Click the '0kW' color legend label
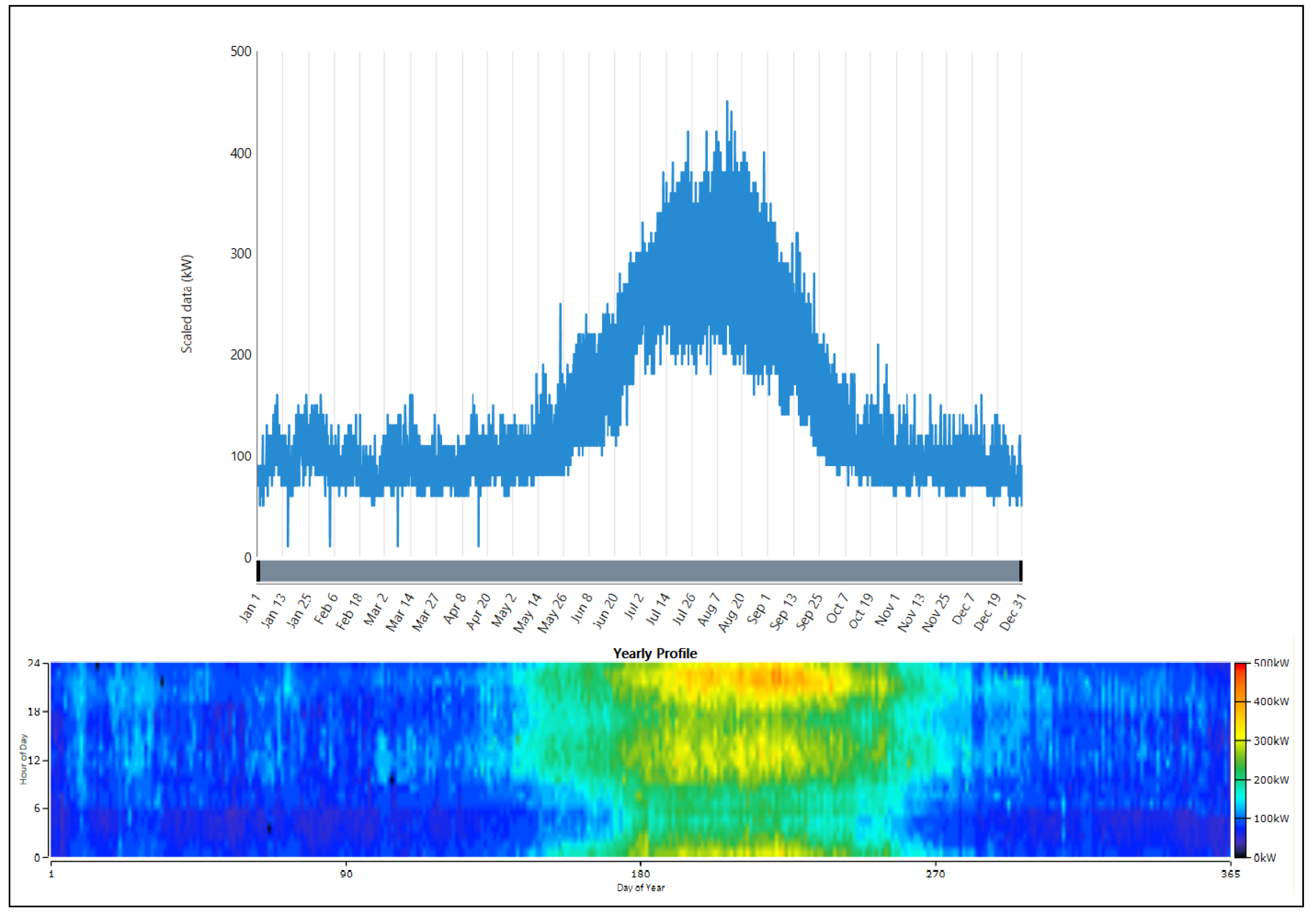 (x=1265, y=858)
